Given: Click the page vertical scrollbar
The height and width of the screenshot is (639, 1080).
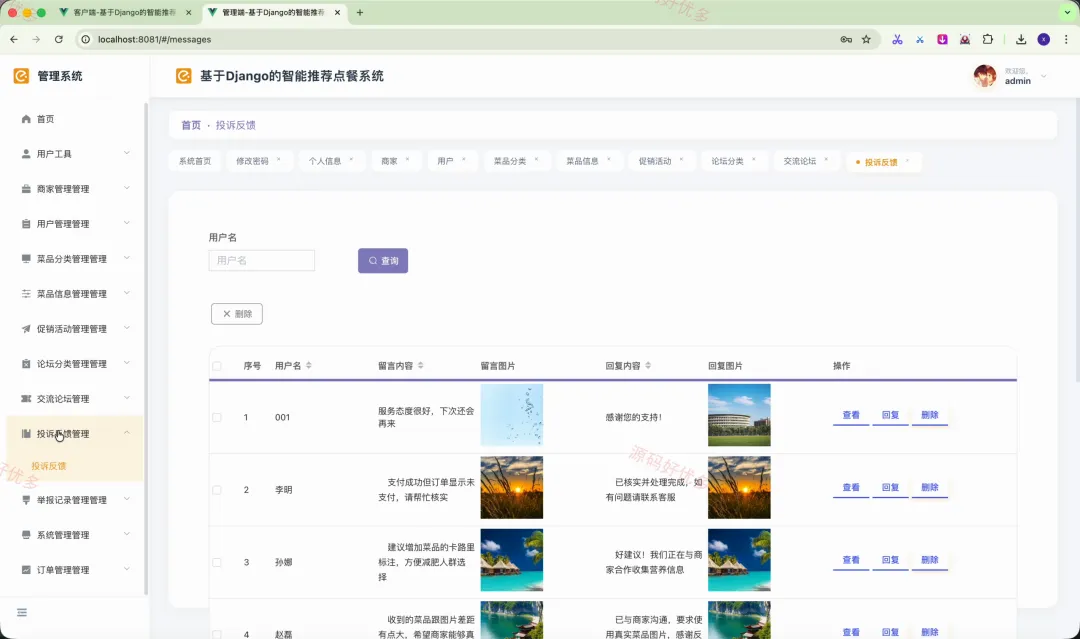Looking at the screenshot, I should click(x=1077, y=241).
